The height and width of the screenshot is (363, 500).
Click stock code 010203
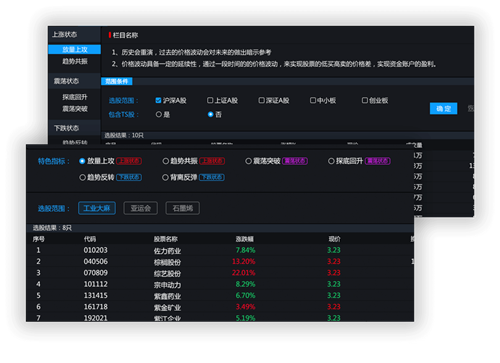[96, 250]
